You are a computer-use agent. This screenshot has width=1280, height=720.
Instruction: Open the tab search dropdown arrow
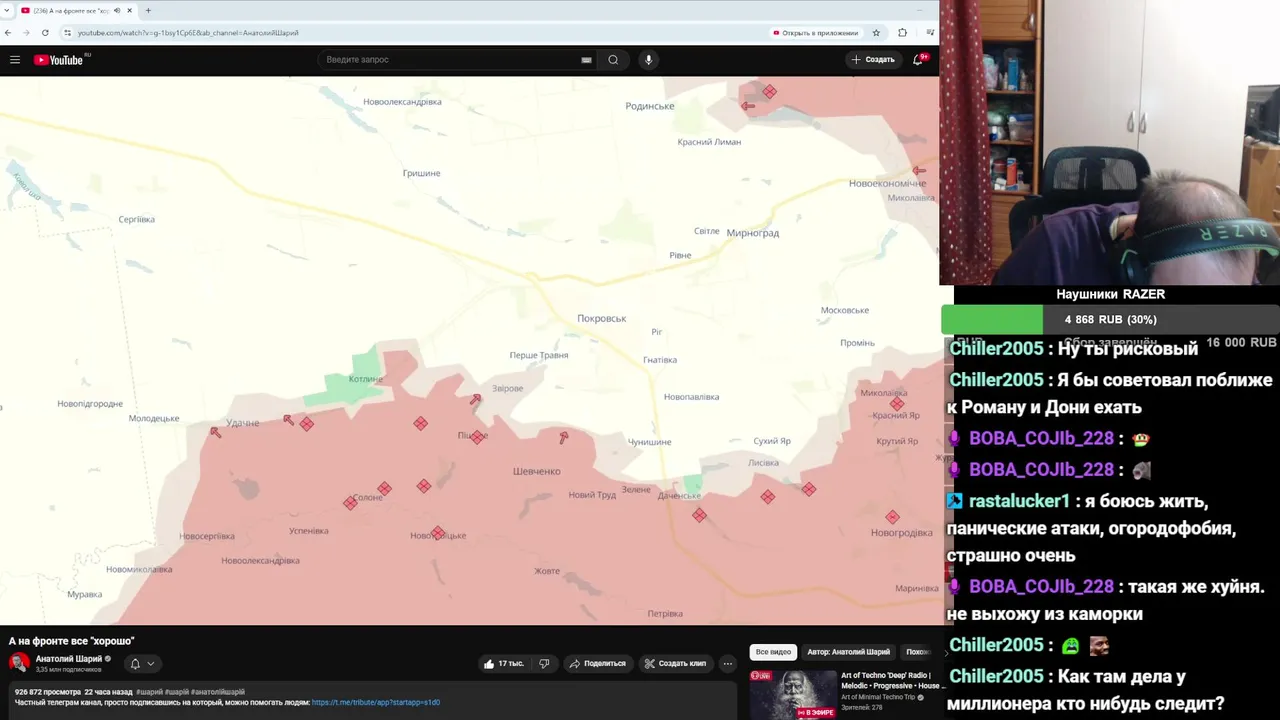pos(6,11)
